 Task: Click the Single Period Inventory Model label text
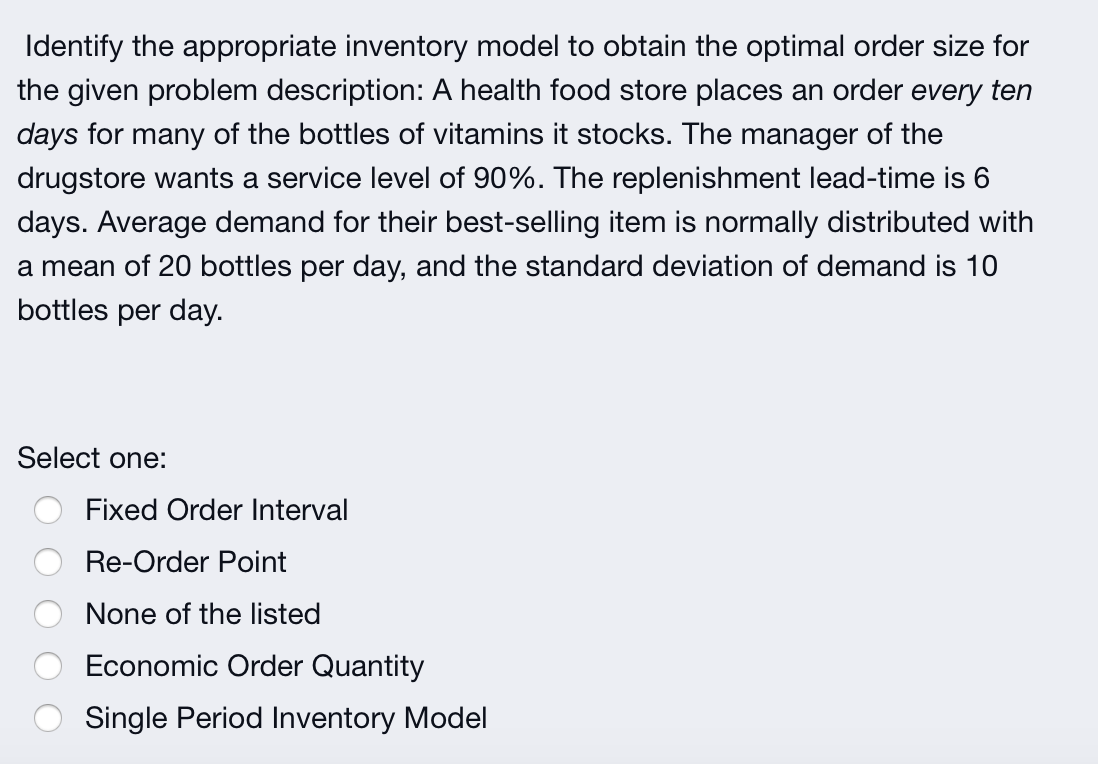pos(285,718)
